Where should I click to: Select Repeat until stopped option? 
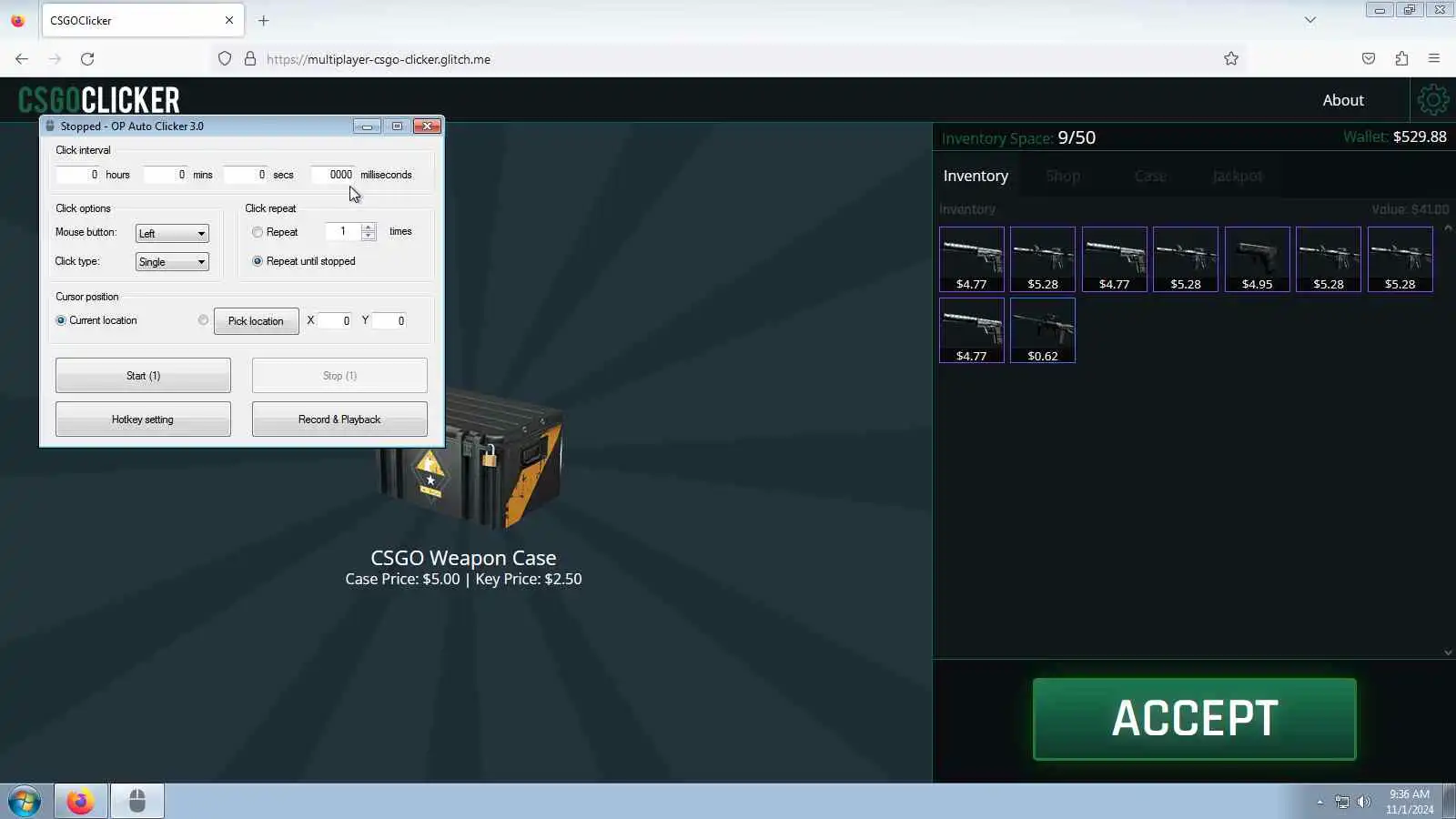coord(258,261)
